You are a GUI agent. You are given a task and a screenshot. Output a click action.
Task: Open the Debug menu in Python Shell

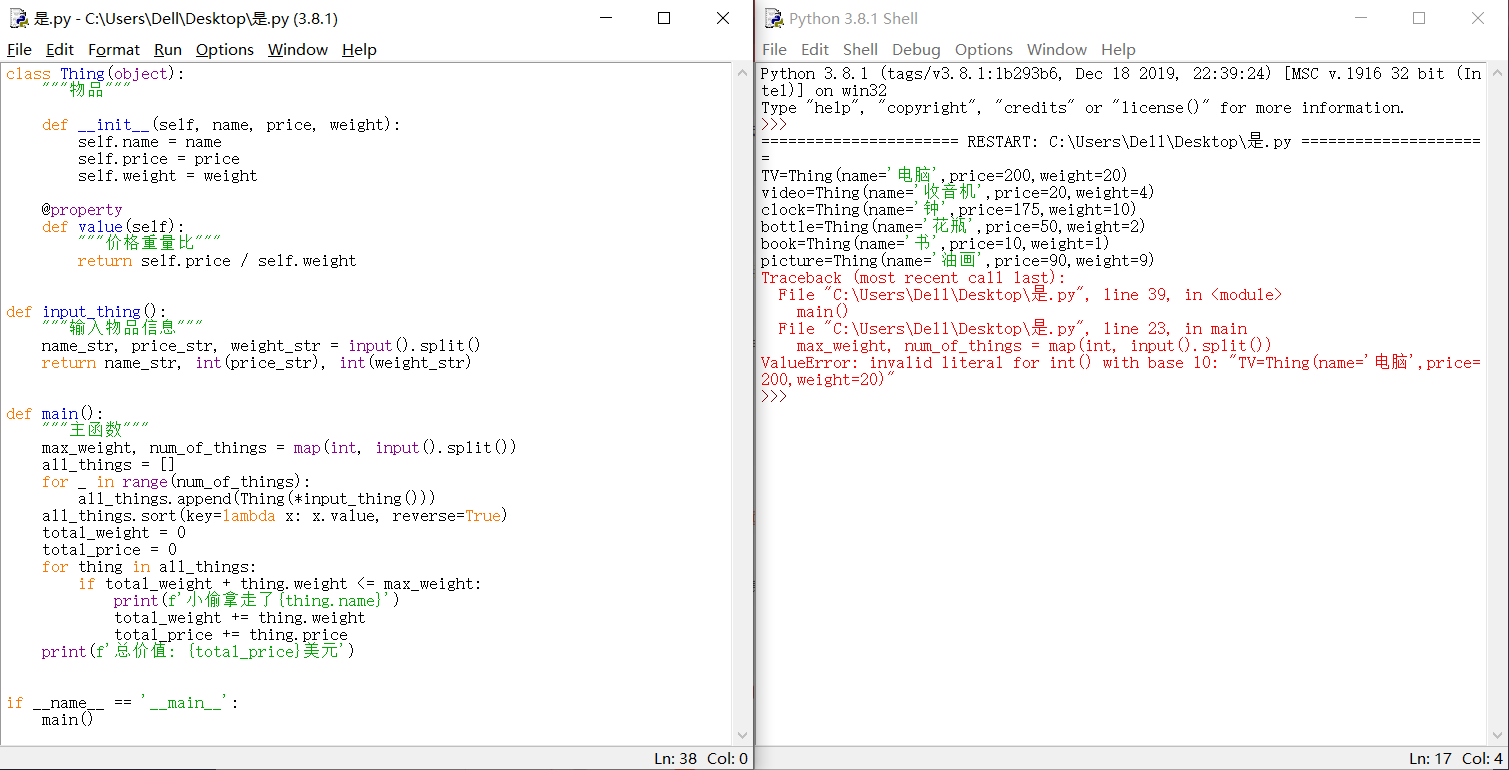(x=916, y=50)
